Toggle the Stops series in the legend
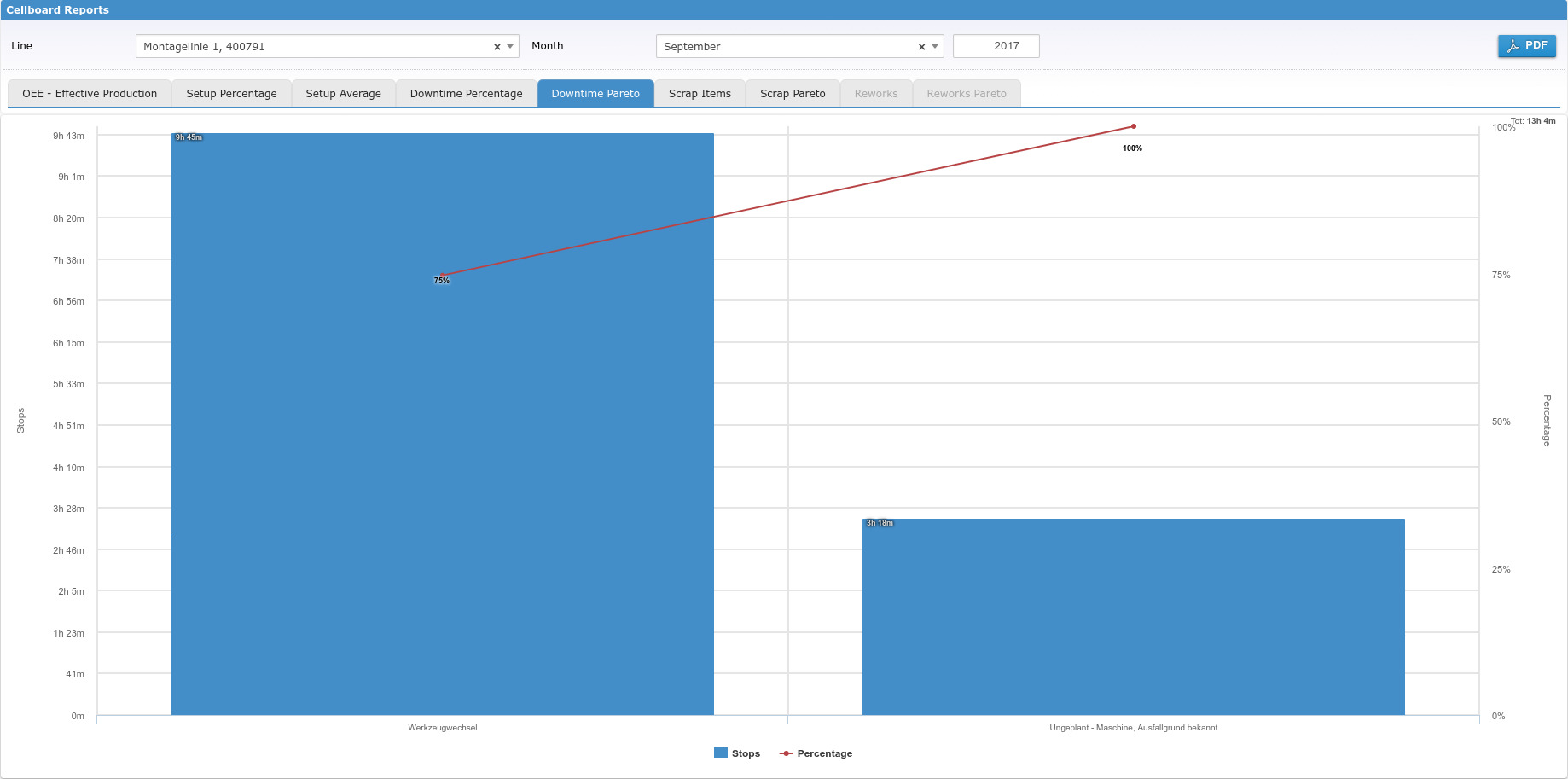Image resolution: width=1568 pixels, height=779 pixels. (737, 753)
